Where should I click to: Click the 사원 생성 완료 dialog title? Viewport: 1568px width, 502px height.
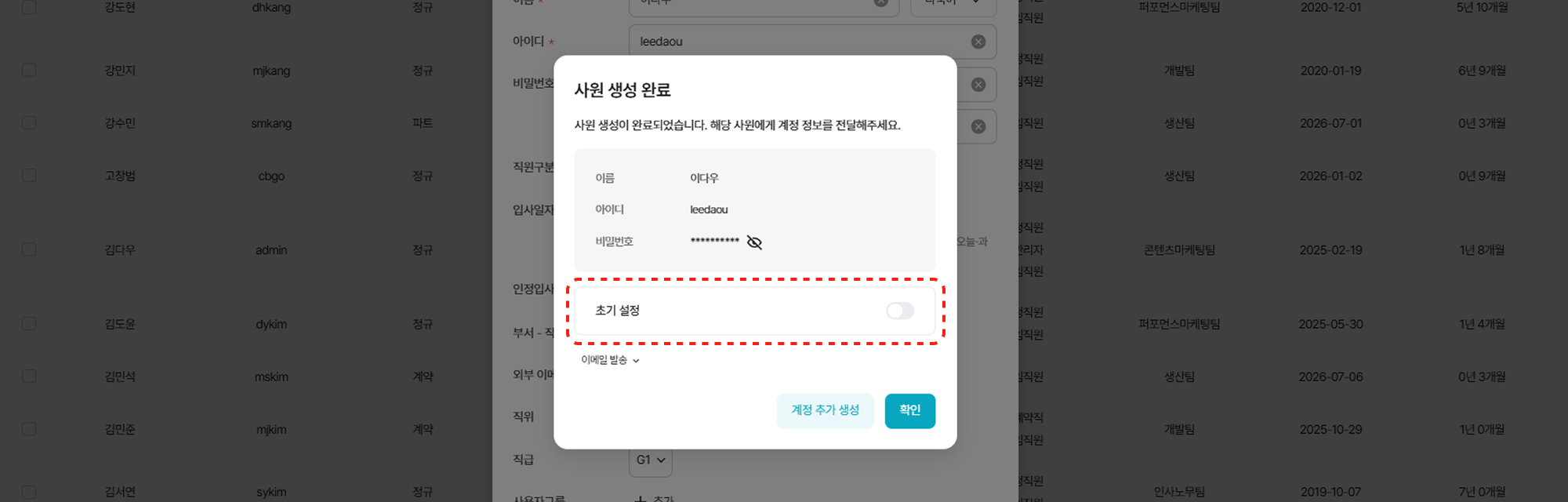(622, 90)
